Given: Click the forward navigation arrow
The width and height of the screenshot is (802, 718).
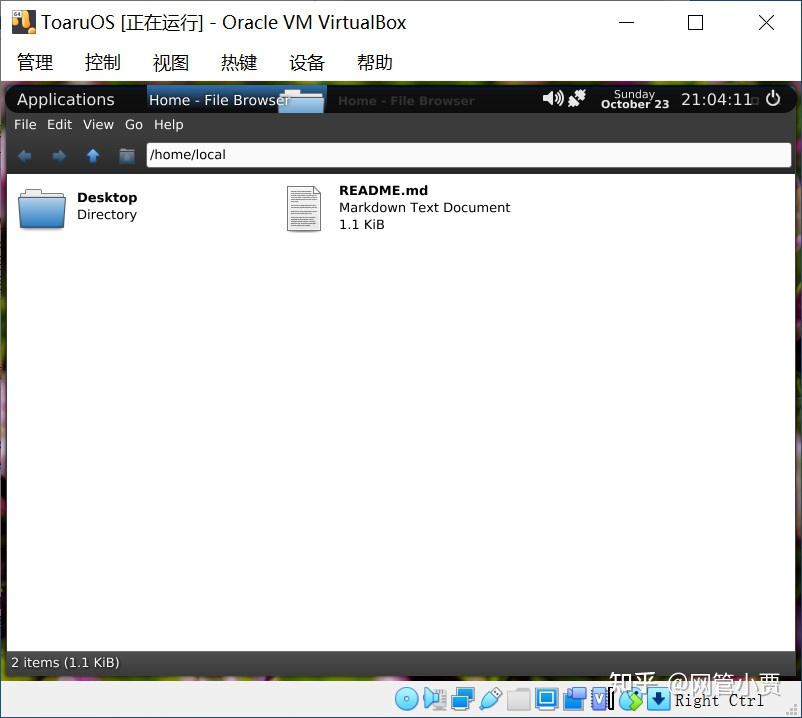Looking at the screenshot, I should point(59,155).
